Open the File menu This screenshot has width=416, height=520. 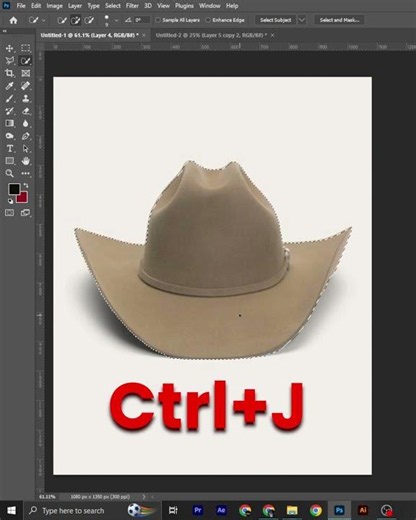21,6
